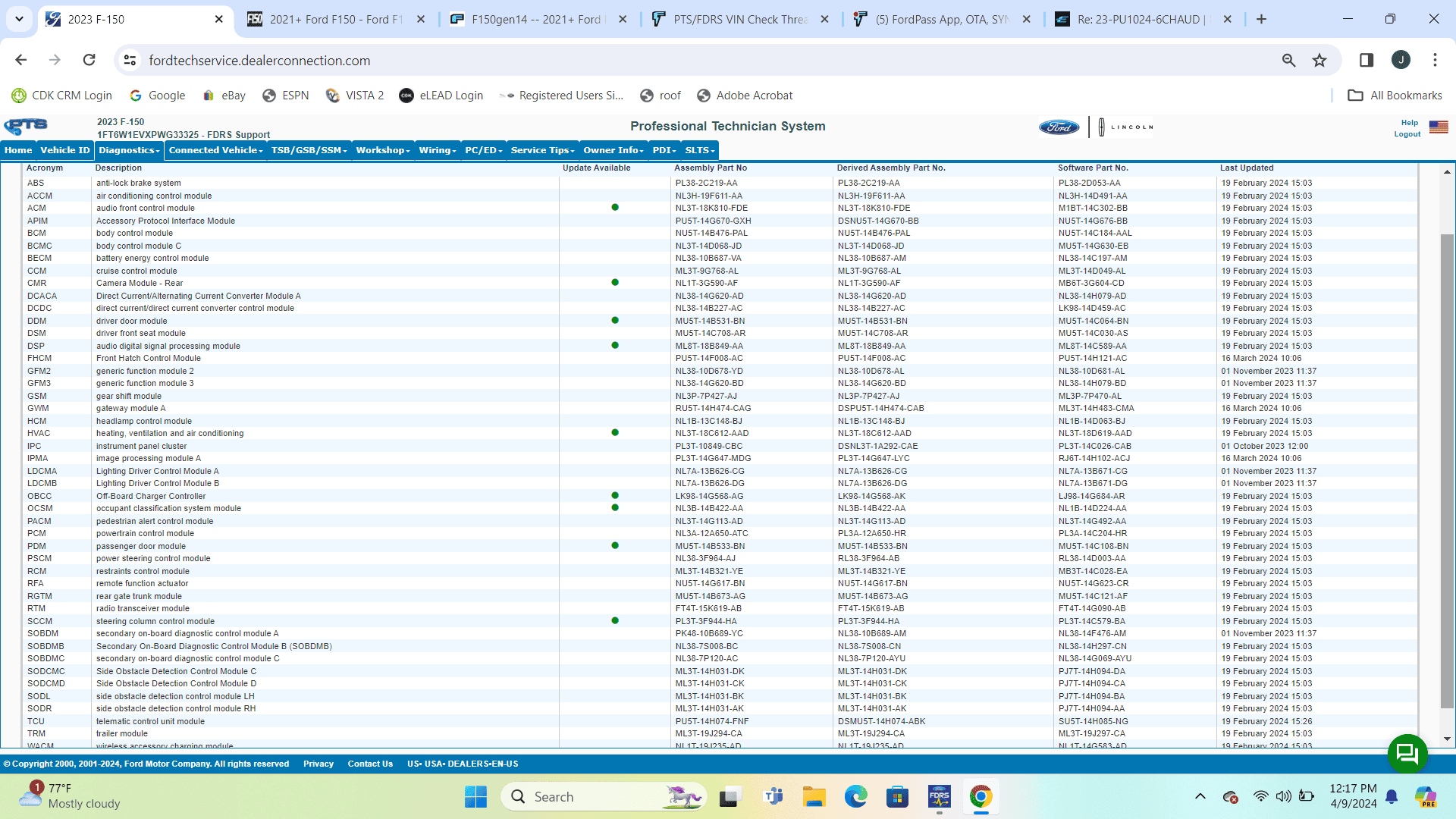Click the green chat bubble icon
1456x819 pixels.
tap(1407, 753)
